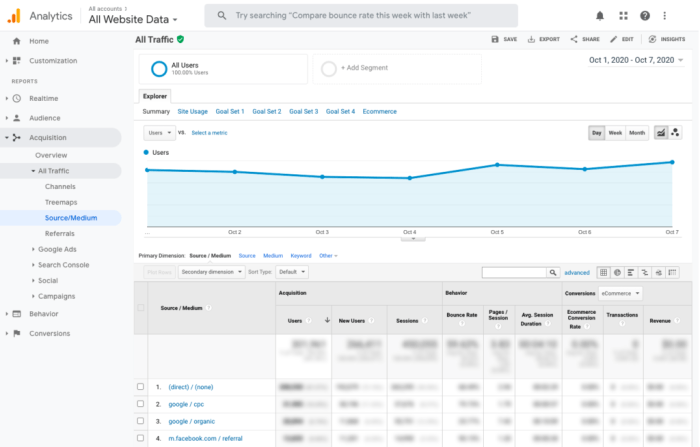Image resolution: width=700 pixels, height=447 pixels.
Task: Click the green verified shield next to All Traffic
Action: pos(180,39)
